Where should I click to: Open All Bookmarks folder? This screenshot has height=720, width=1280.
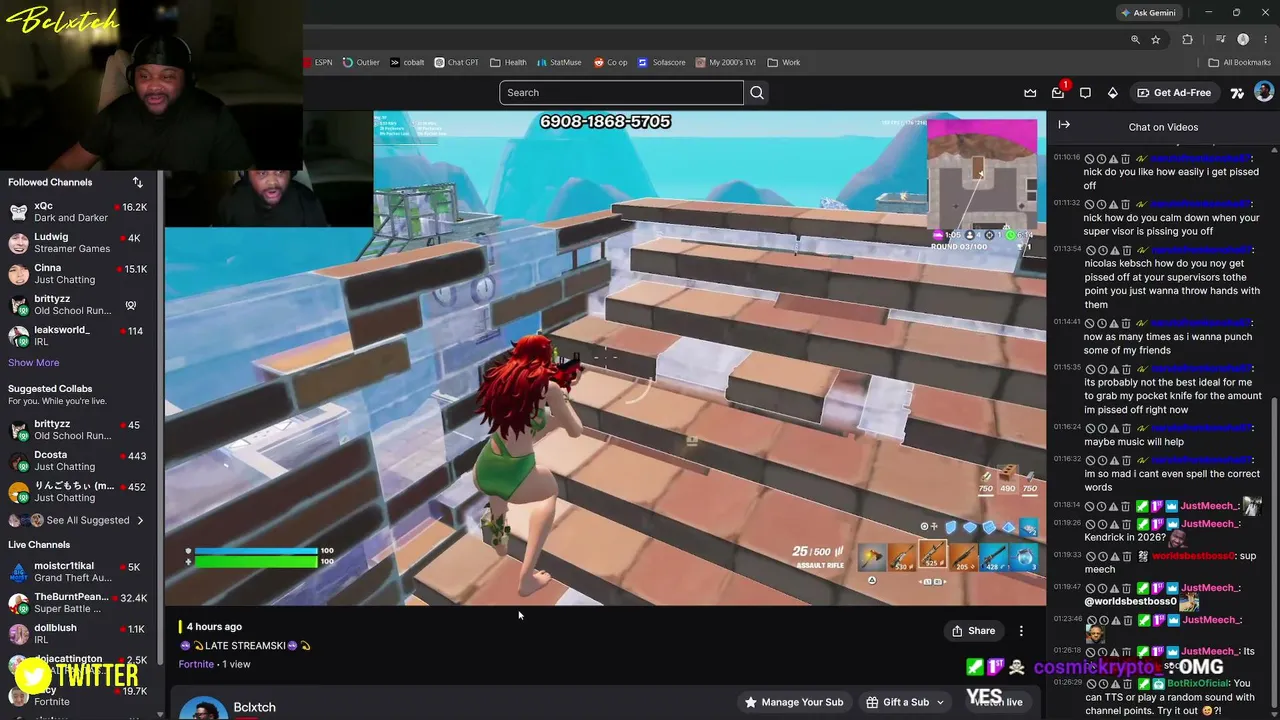(x=1240, y=62)
